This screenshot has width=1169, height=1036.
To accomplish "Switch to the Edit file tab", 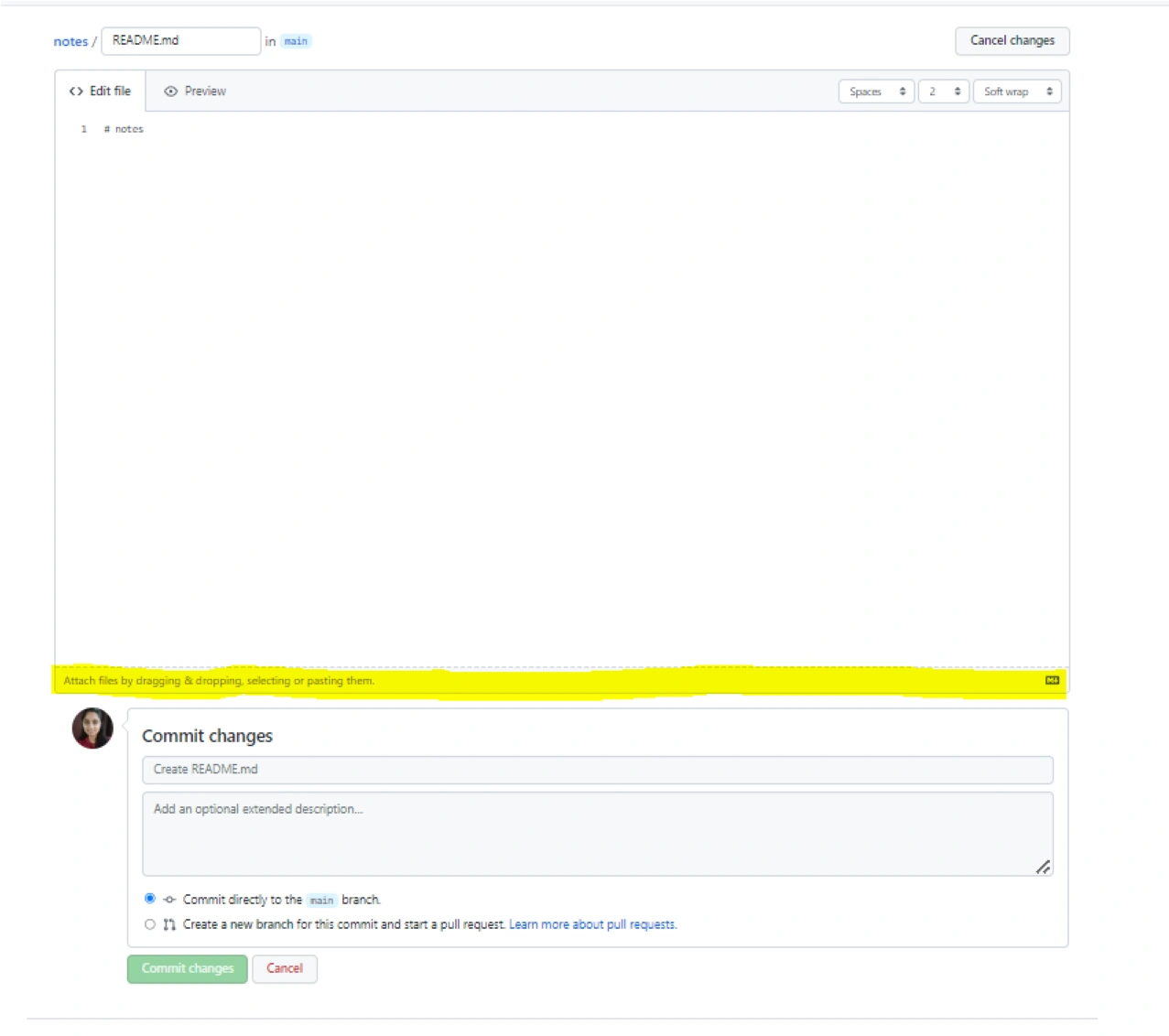I will (101, 92).
